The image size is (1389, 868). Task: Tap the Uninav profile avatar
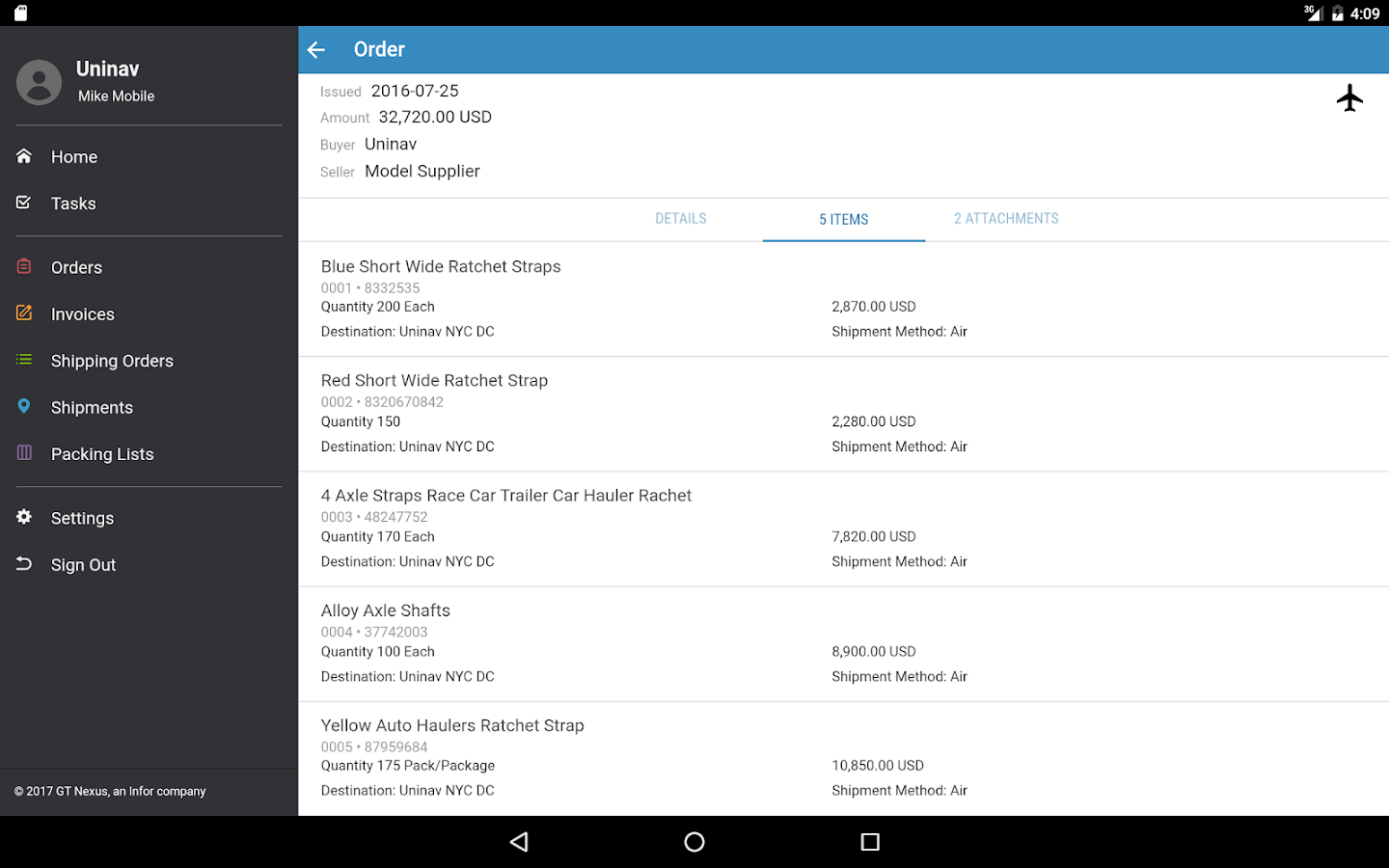[x=39, y=82]
